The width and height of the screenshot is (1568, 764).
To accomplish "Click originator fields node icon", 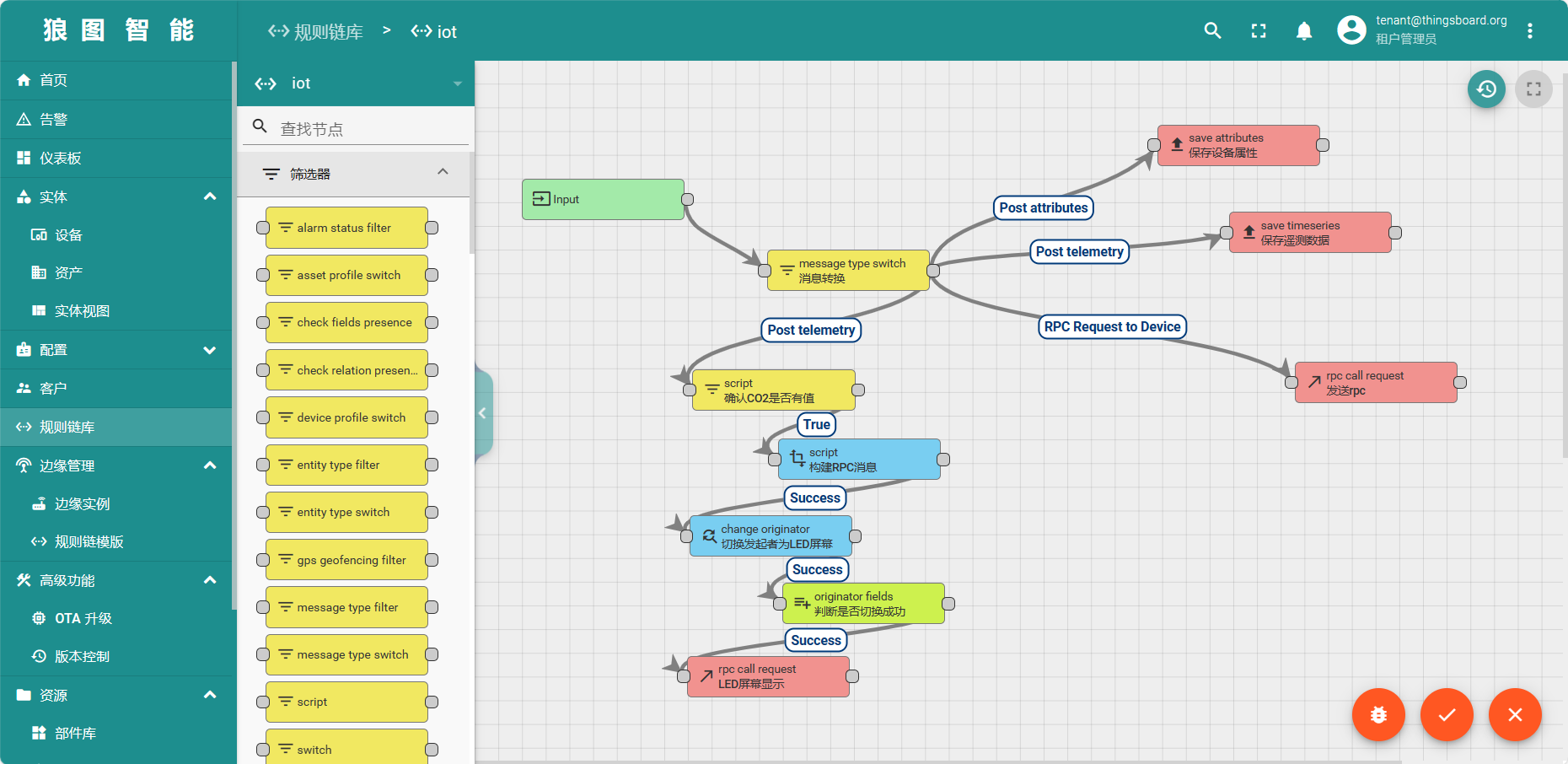I will pyautogui.click(x=802, y=603).
